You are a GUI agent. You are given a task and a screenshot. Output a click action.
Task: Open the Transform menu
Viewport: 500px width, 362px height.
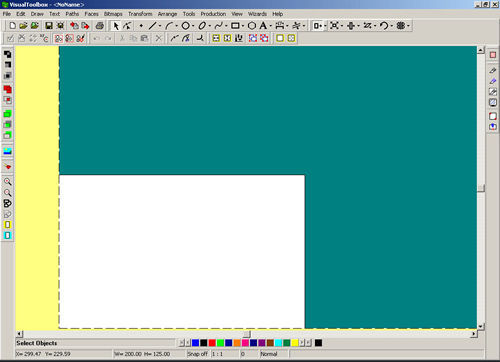[x=140, y=14]
